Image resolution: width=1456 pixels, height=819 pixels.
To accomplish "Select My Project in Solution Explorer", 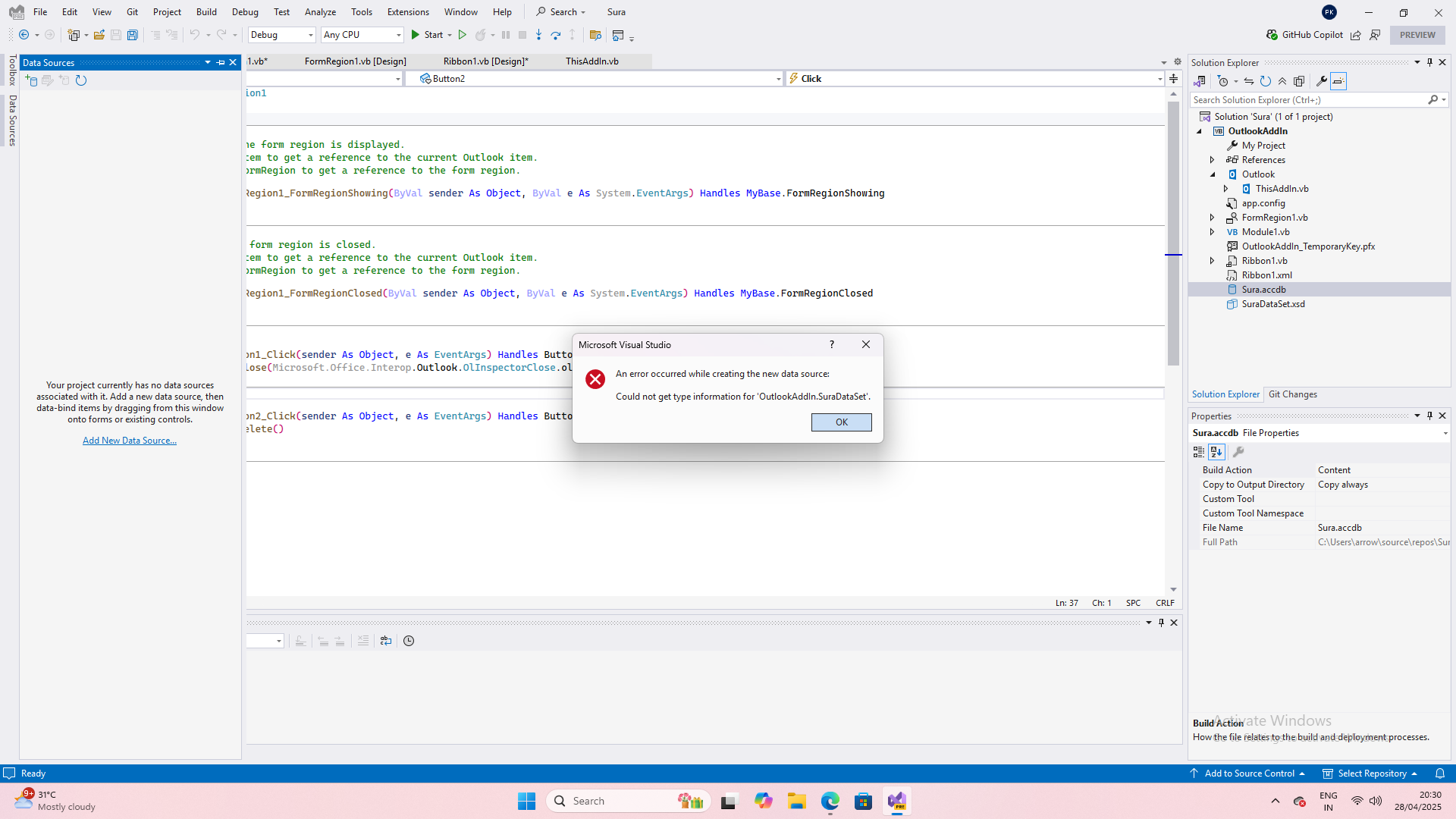I will pos(1263,146).
